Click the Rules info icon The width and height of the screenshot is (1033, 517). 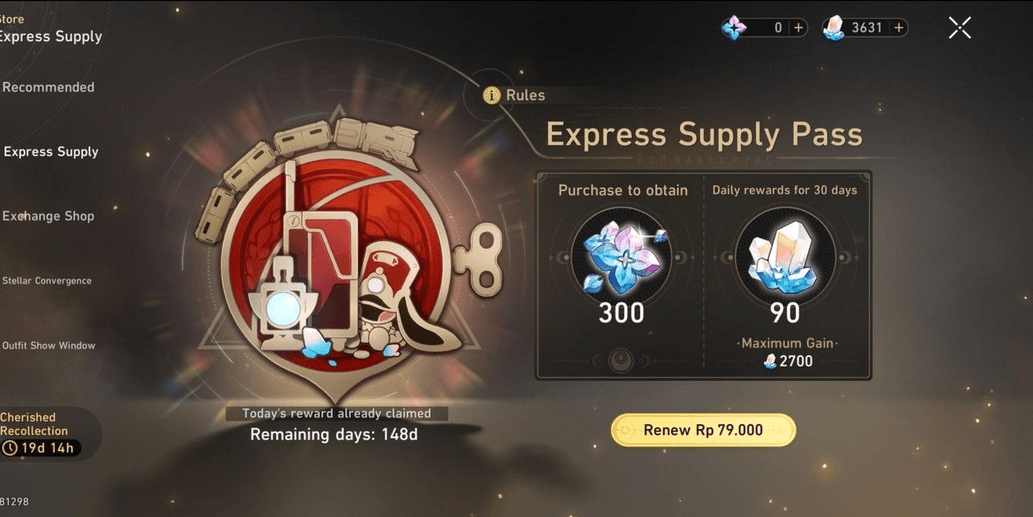[x=491, y=95]
